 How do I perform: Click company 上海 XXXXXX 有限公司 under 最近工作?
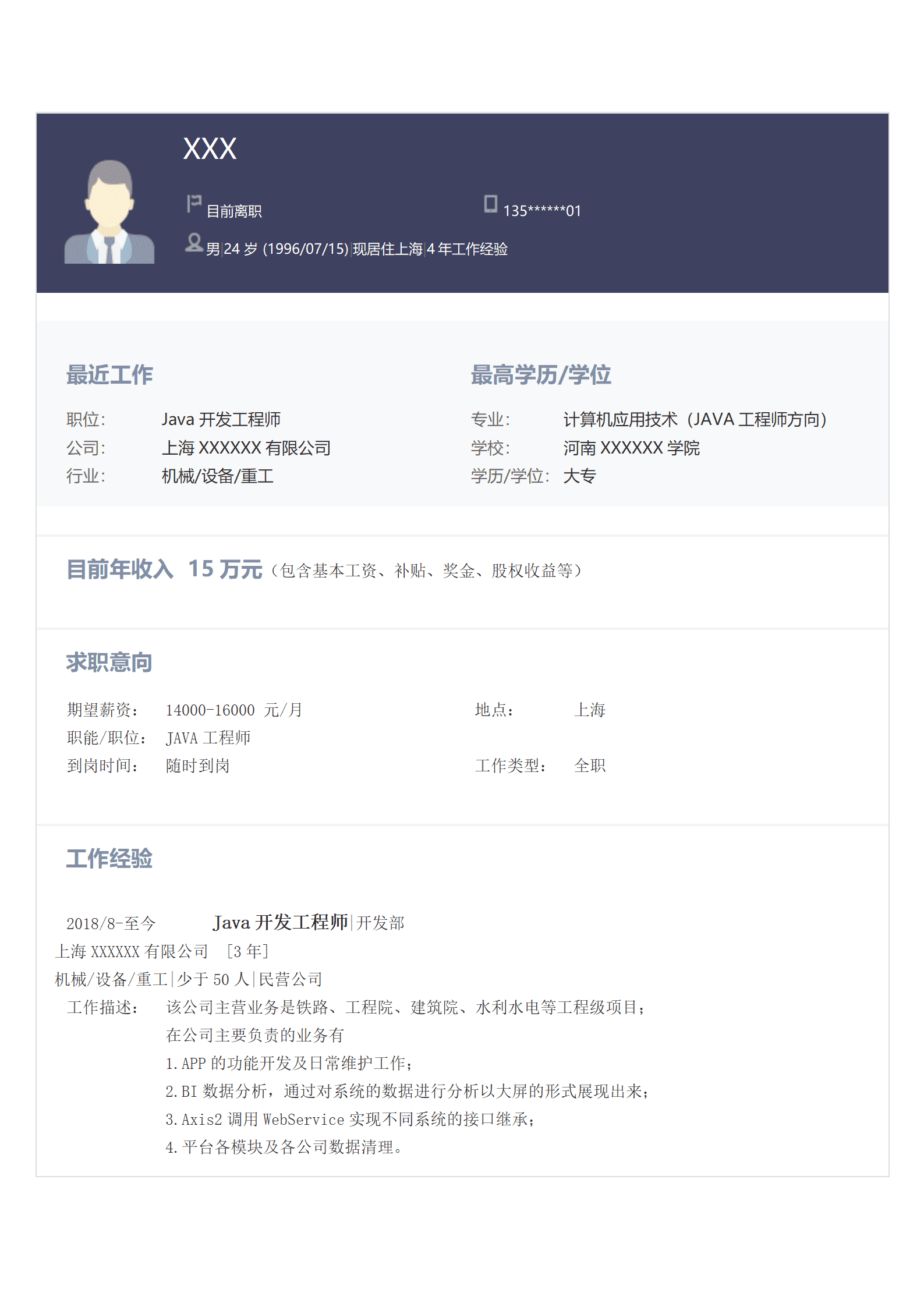coord(246,448)
